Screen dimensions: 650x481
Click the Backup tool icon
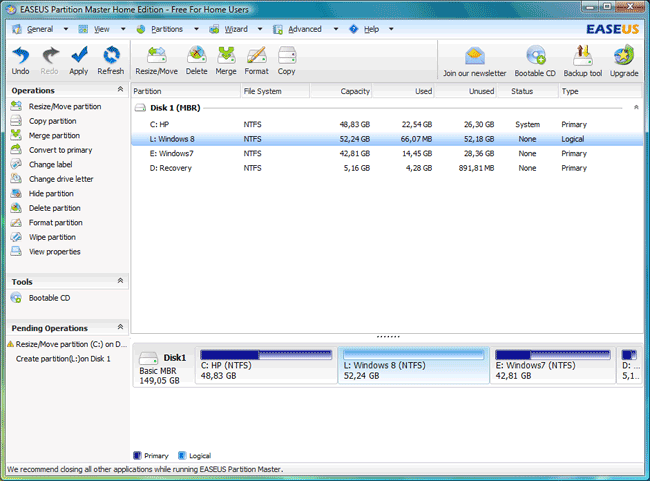coord(582,59)
